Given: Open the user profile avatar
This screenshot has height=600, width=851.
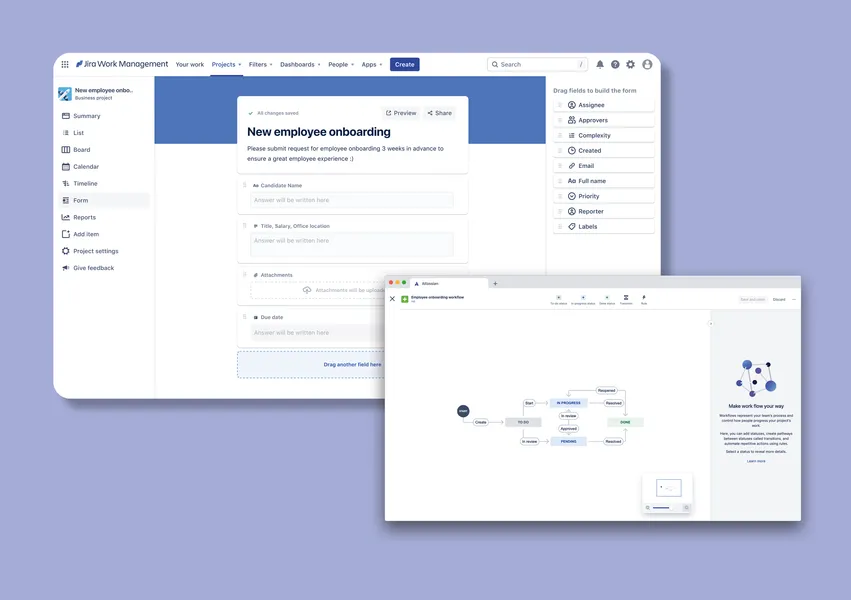Looking at the screenshot, I should pyautogui.click(x=647, y=64).
